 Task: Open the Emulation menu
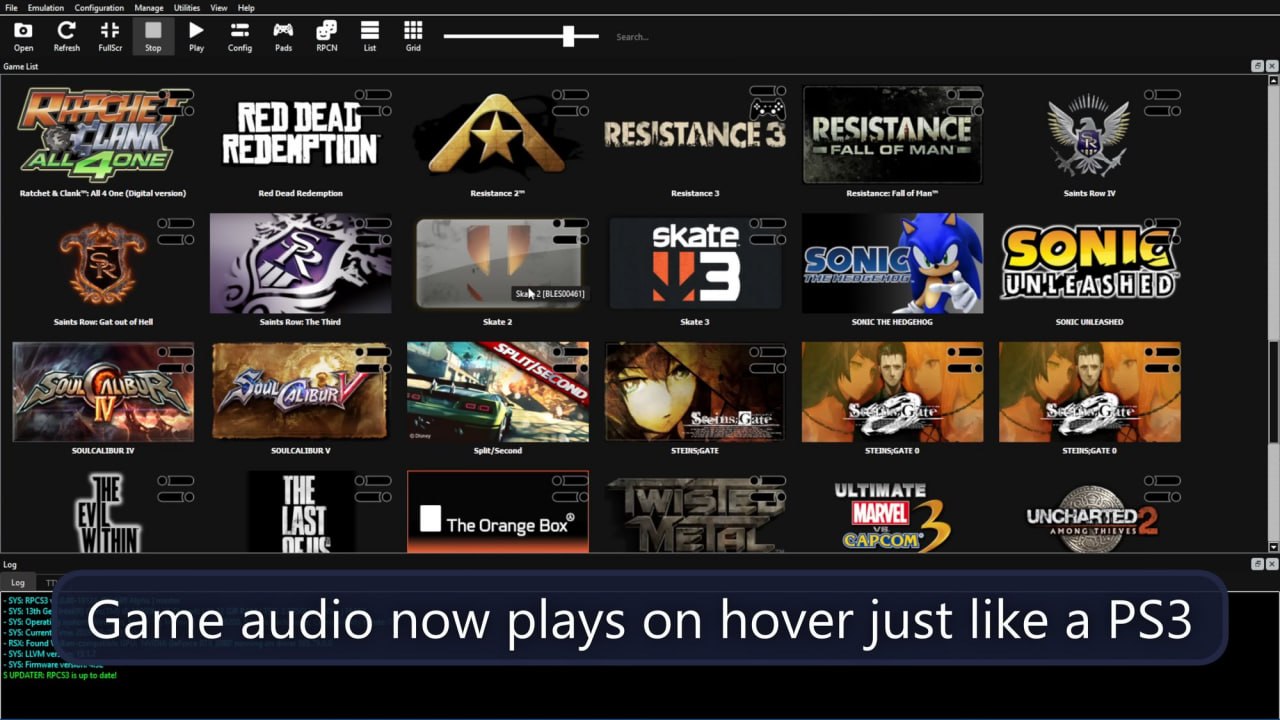(46, 8)
